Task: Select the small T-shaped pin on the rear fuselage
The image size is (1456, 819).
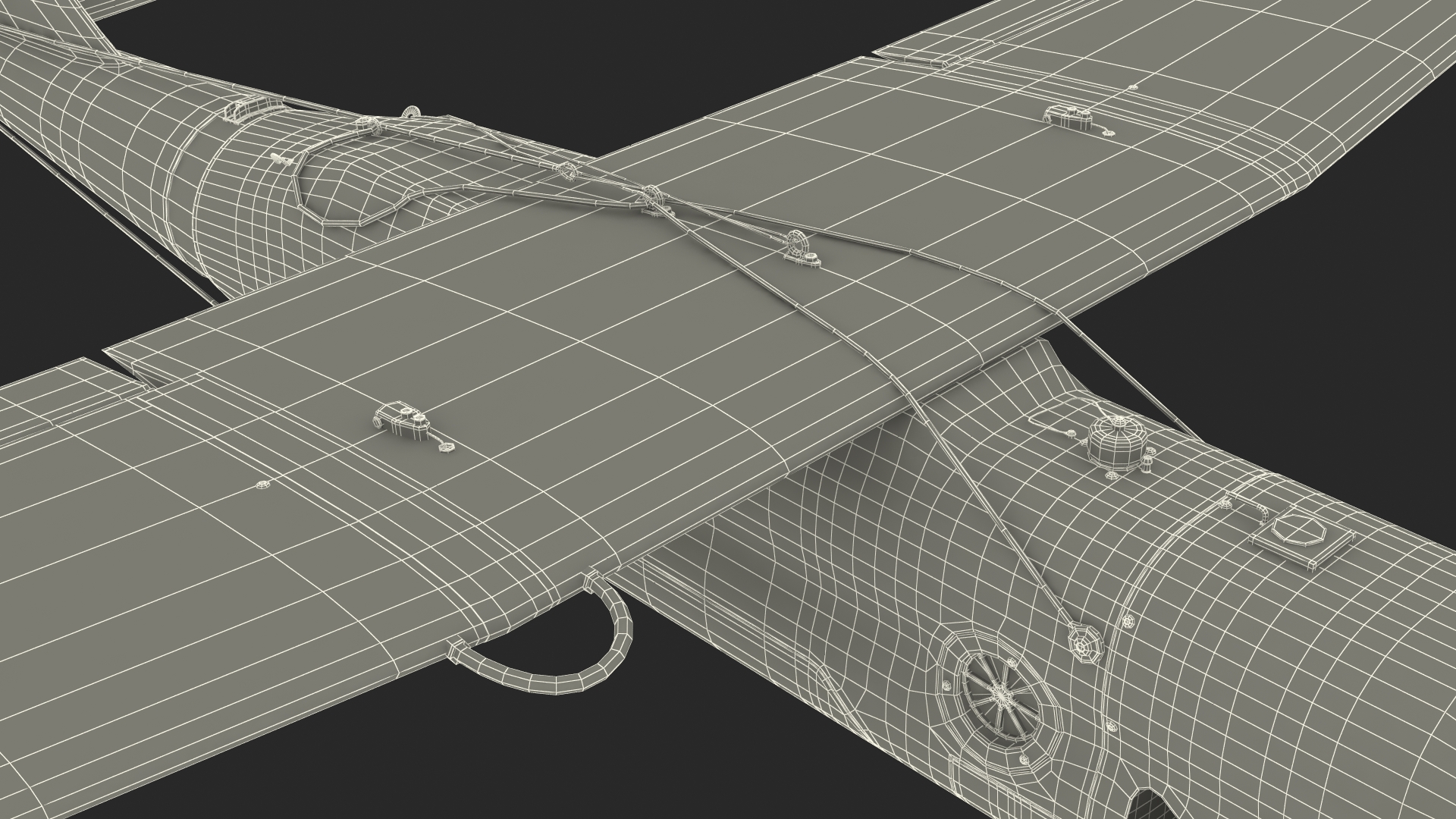Action: [281, 159]
